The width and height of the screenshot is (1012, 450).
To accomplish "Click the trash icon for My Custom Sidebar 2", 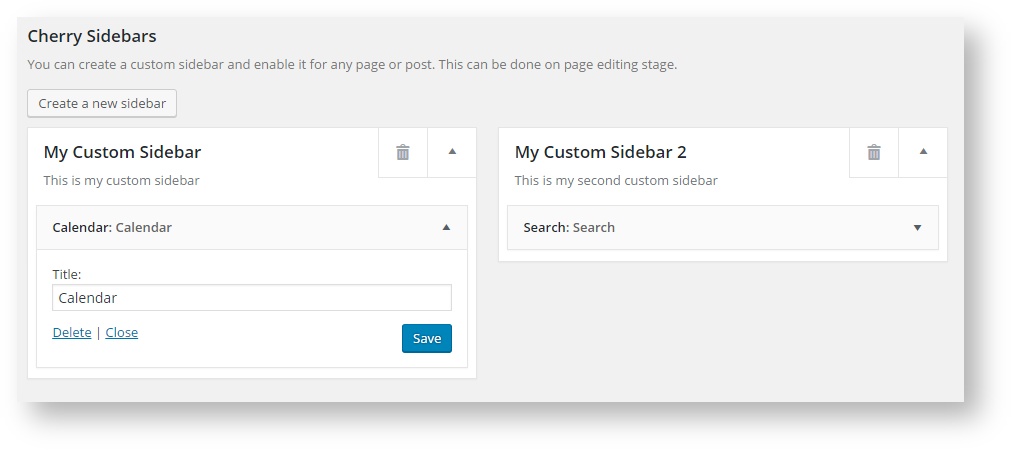I will pos(874,152).
